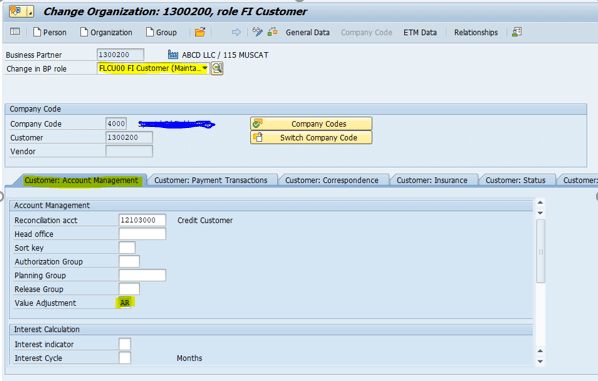
Task: Open Relationships view
Action: coord(476,32)
